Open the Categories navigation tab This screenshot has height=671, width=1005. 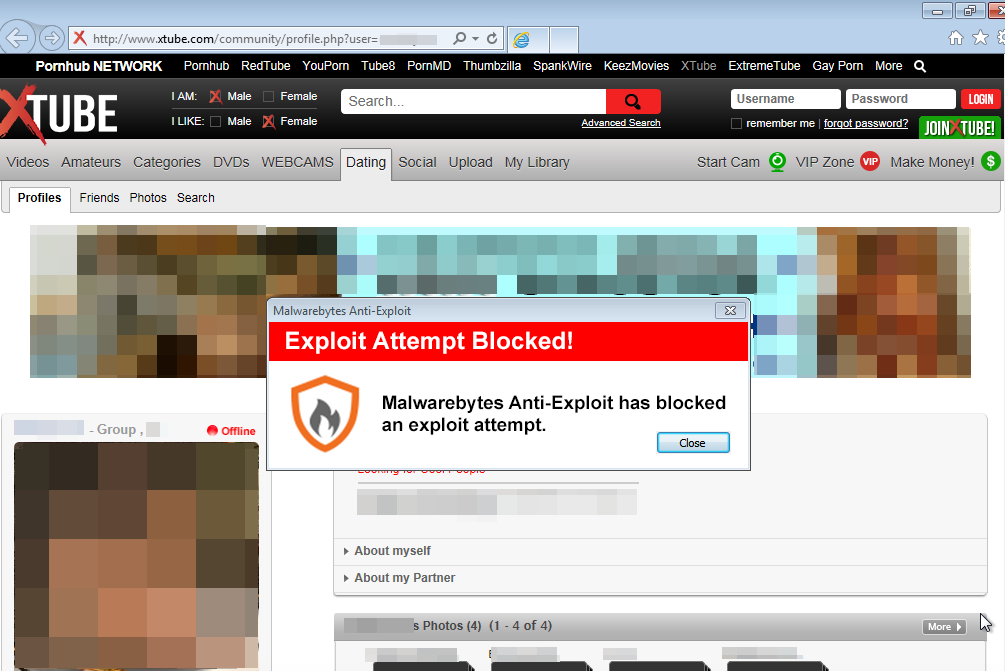(167, 162)
